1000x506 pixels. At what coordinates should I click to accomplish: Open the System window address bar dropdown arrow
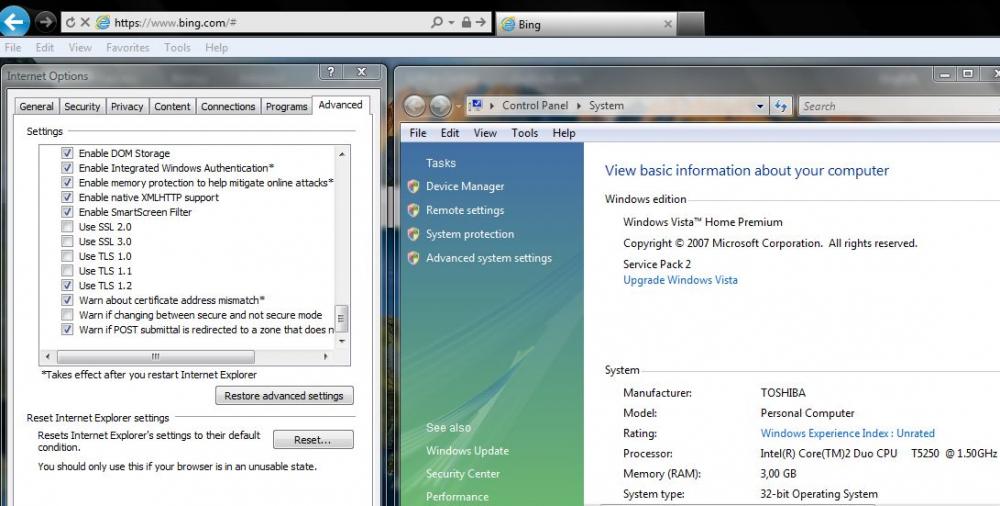760,107
